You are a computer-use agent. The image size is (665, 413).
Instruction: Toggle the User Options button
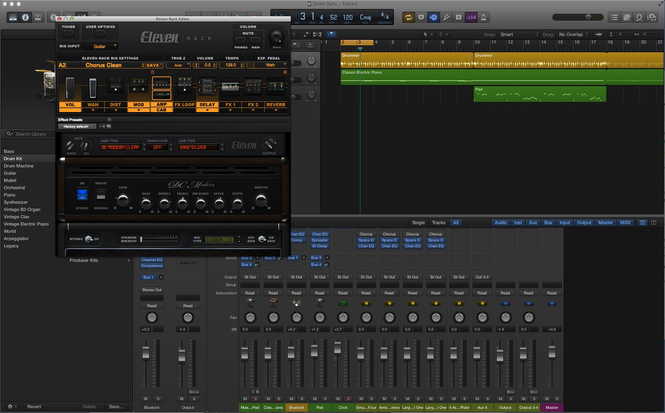tap(101, 33)
